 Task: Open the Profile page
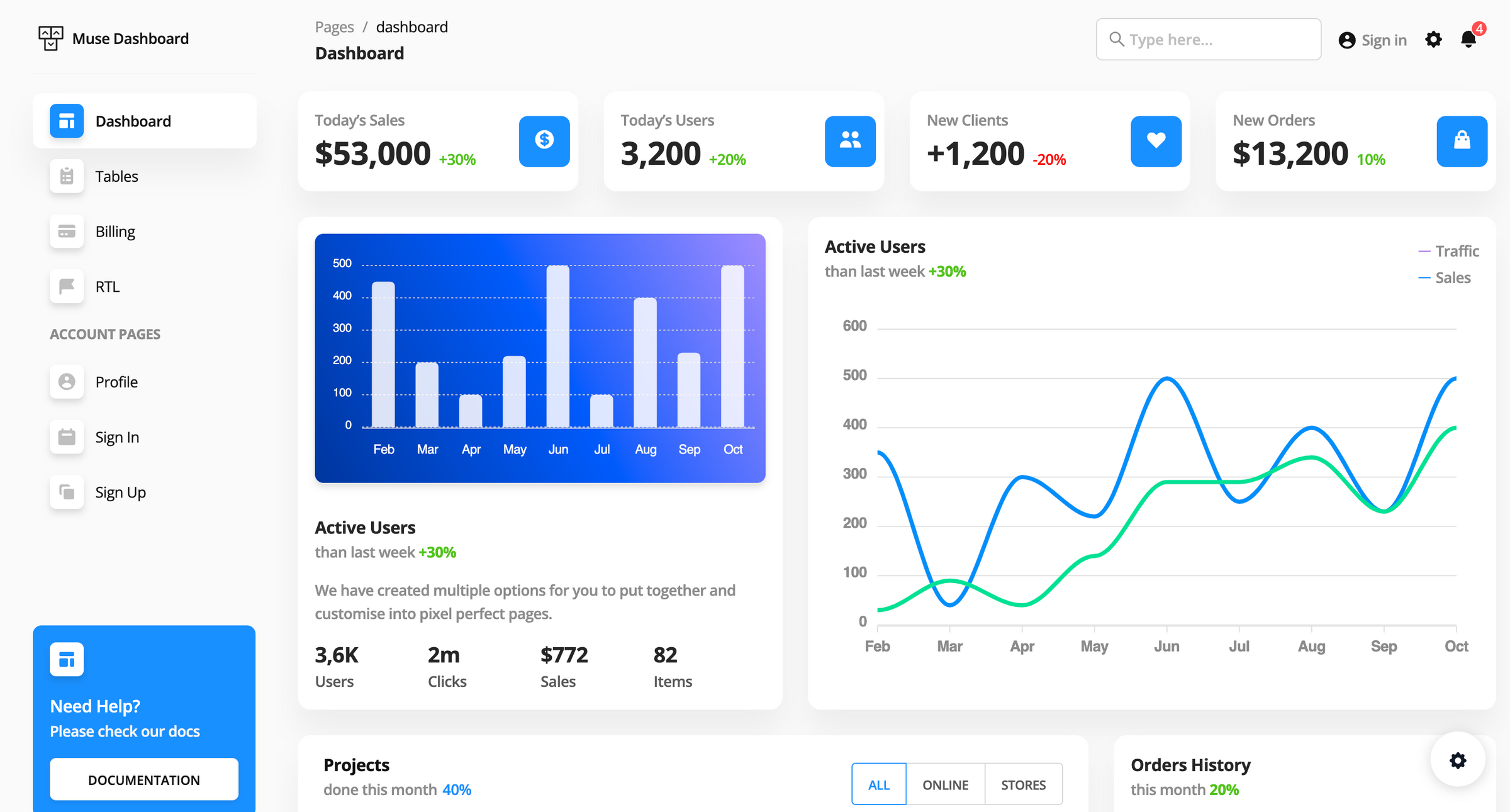tap(145, 382)
